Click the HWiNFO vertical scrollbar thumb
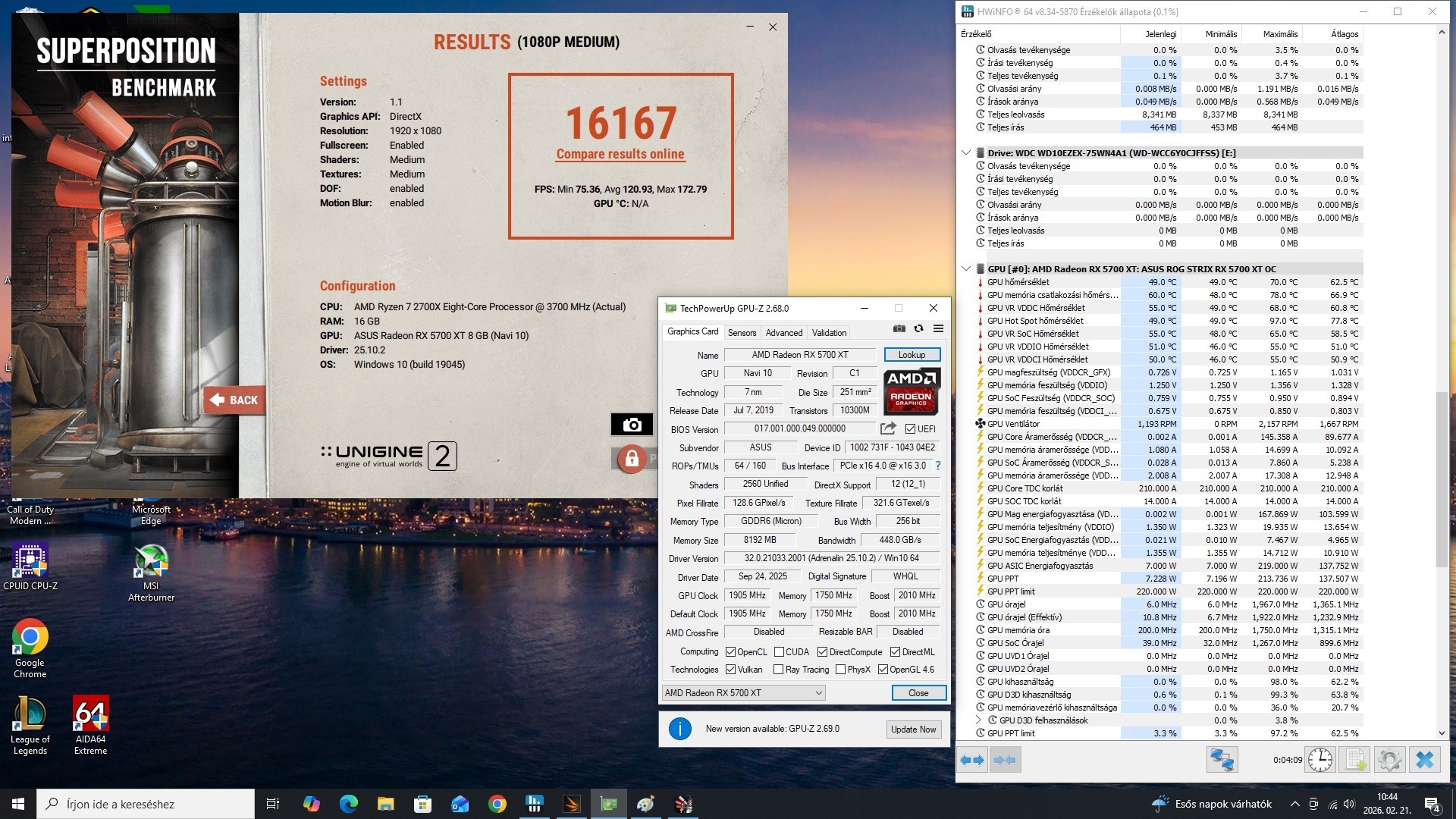The width and height of the screenshot is (1456, 819). [x=1442, y=478]
